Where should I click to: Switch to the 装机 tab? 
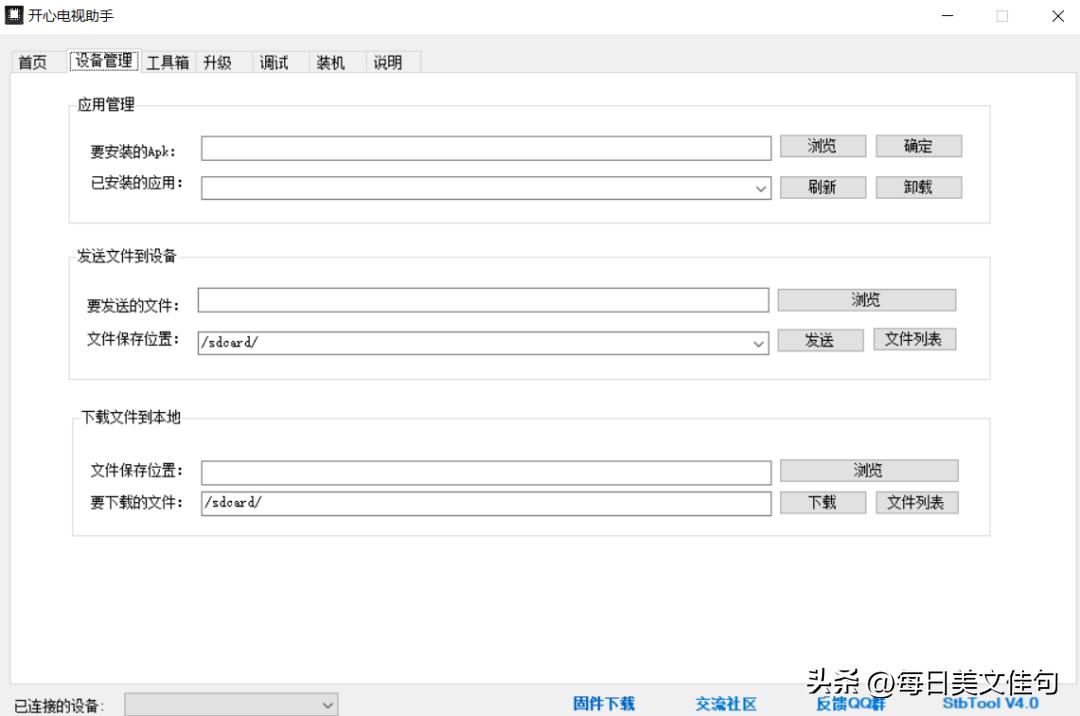click(x=331, y=63)
